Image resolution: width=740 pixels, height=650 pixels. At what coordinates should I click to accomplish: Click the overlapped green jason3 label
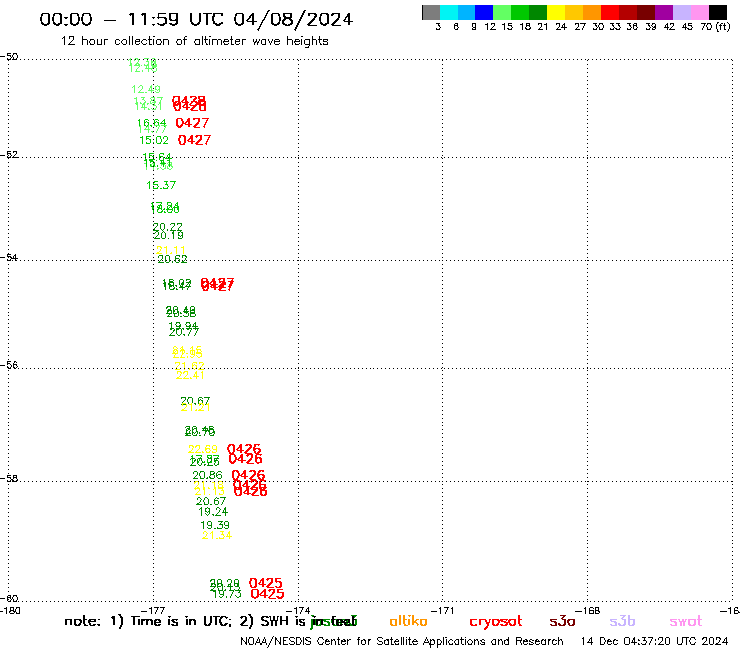pyautogui.click(x=334, y=622)
